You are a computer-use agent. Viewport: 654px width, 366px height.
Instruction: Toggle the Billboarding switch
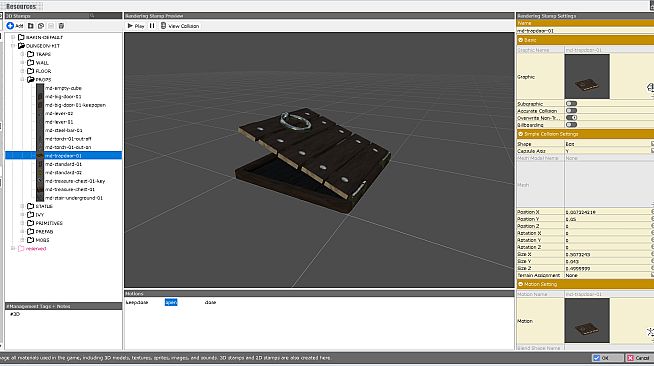click(x=571, y=125)
